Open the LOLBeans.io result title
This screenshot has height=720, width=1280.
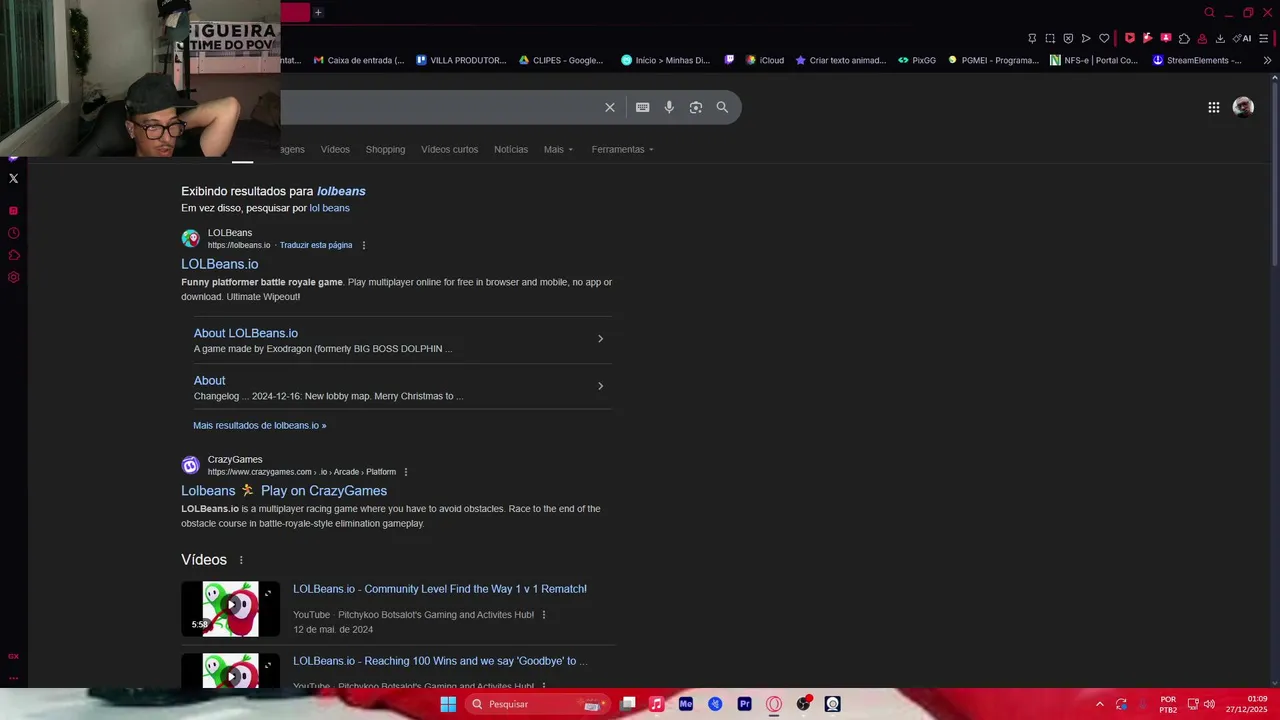[219, 264]
